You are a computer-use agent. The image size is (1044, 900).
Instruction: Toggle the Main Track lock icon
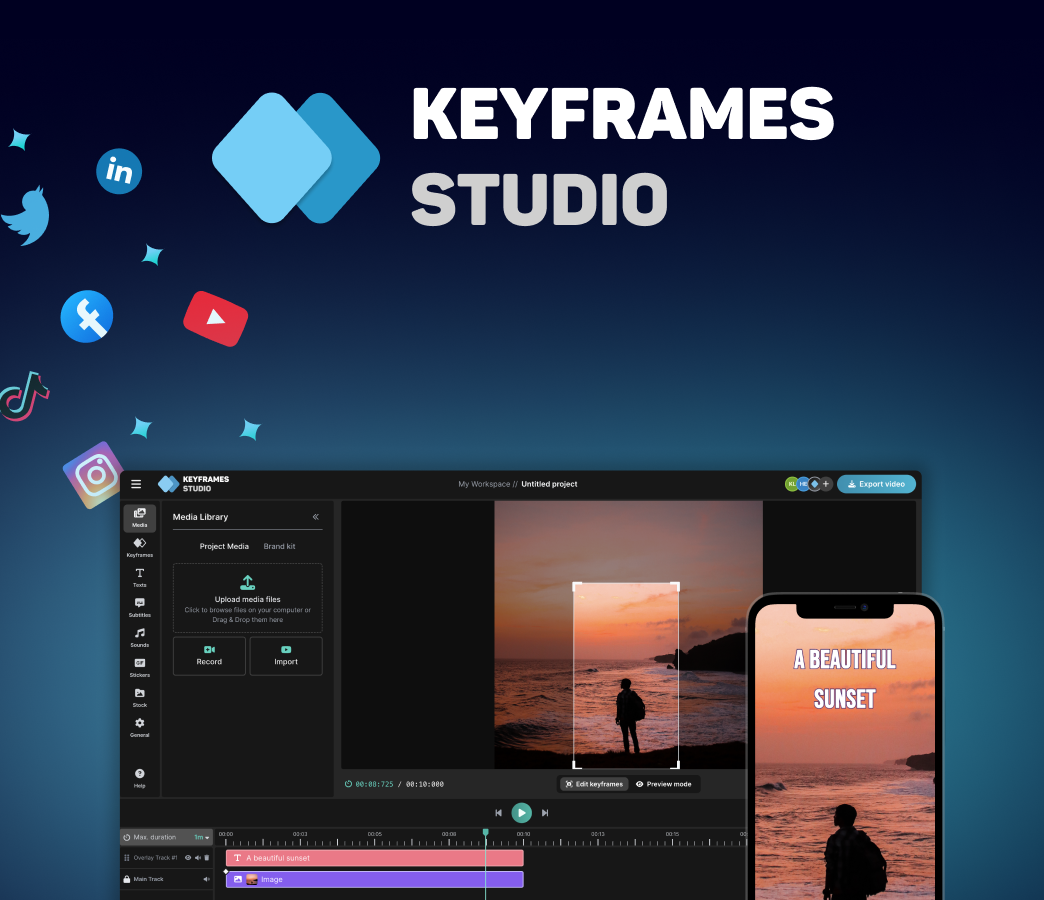(127, 879)
